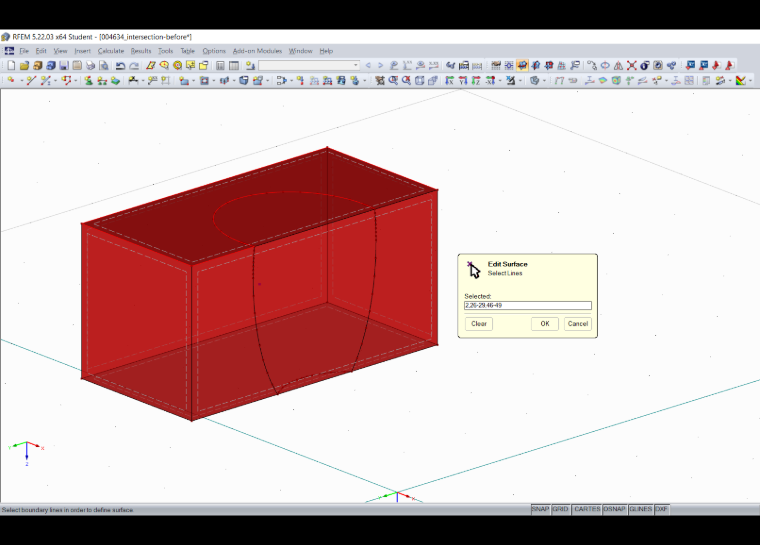Click the green surface support icon

pos(115,80)
